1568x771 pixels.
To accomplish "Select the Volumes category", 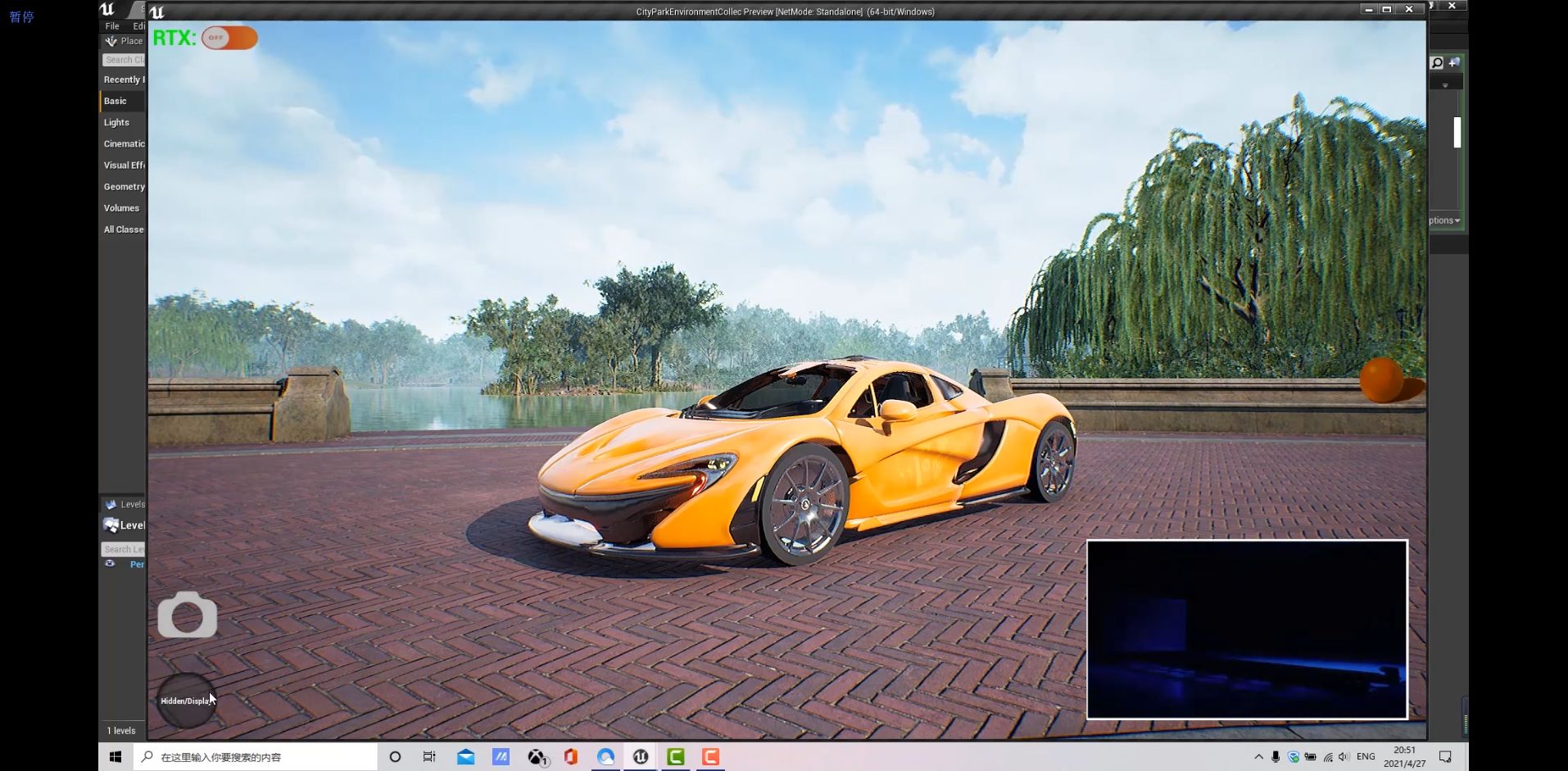I will (x=123, y=208).
